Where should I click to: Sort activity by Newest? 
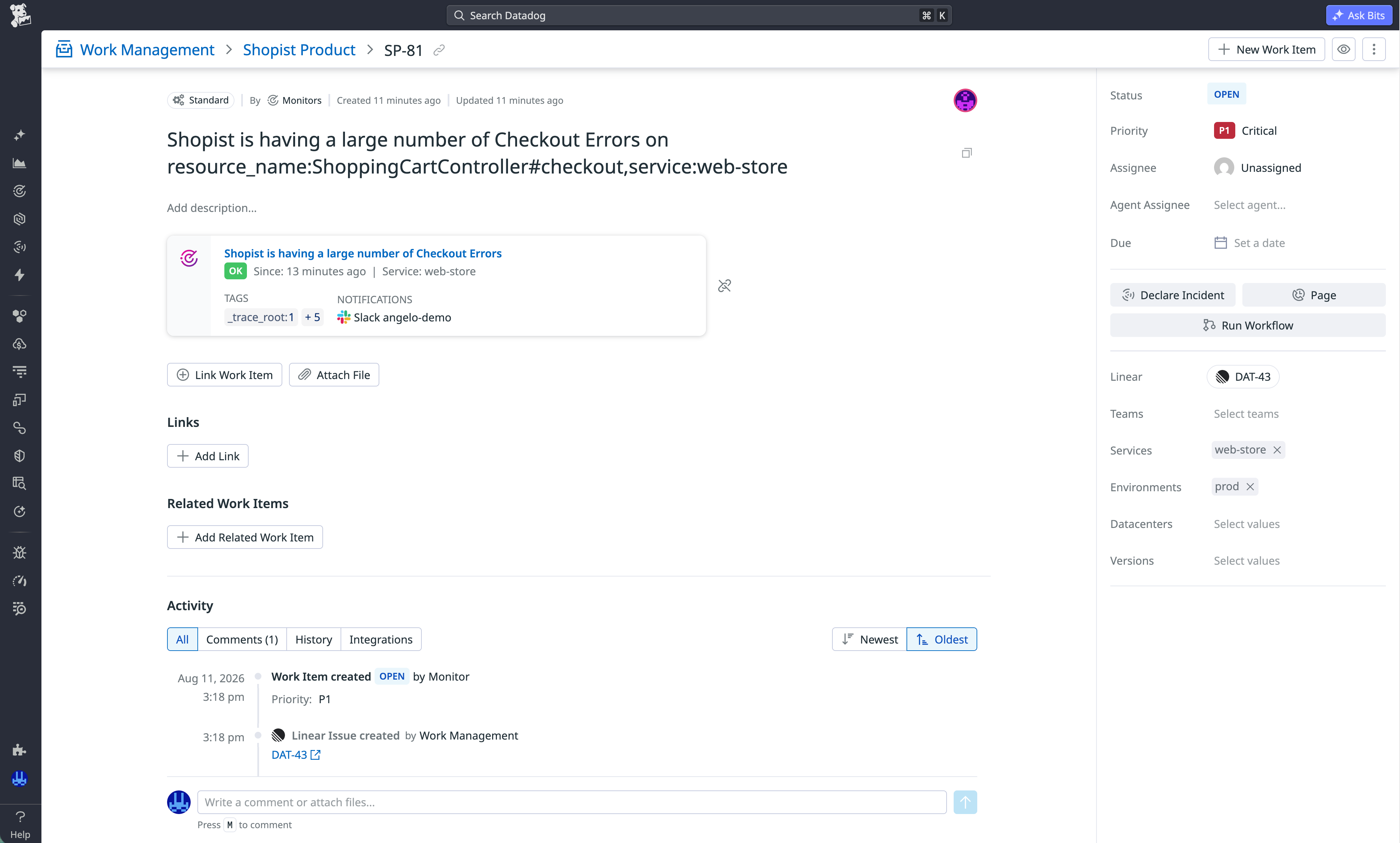tap(869, 639)
